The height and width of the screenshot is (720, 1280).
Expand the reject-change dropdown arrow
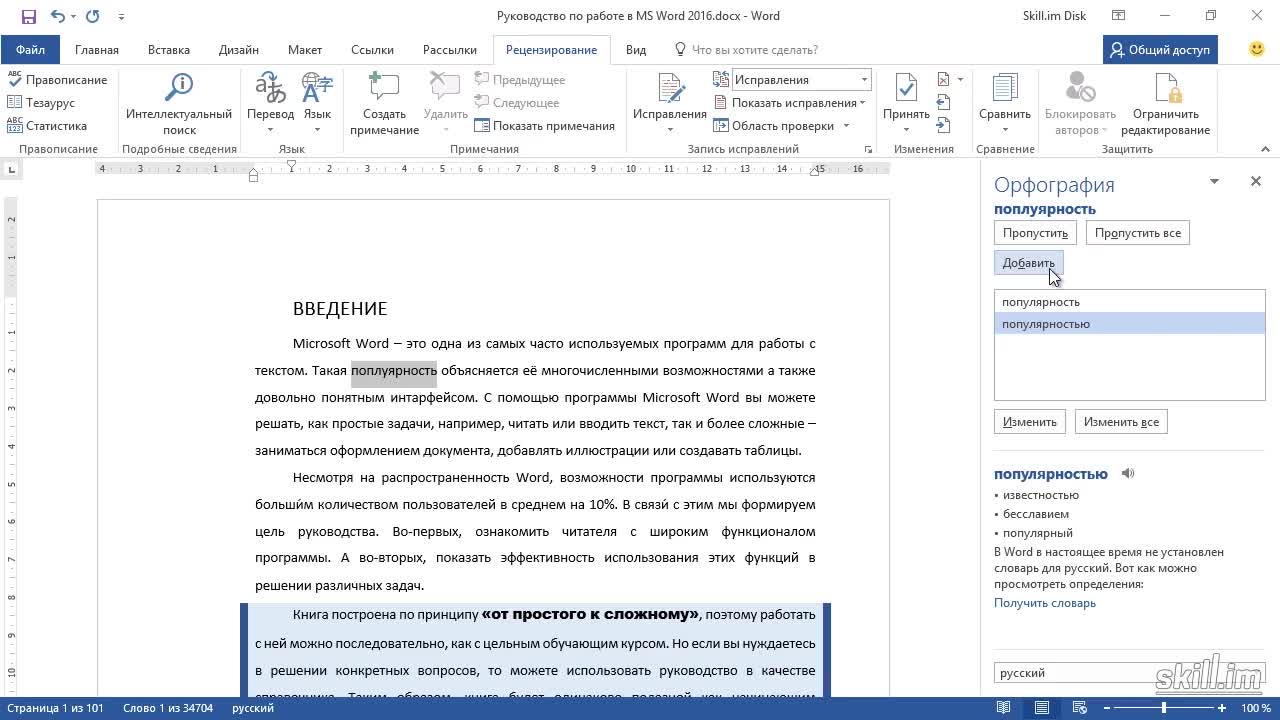point(960,80)
